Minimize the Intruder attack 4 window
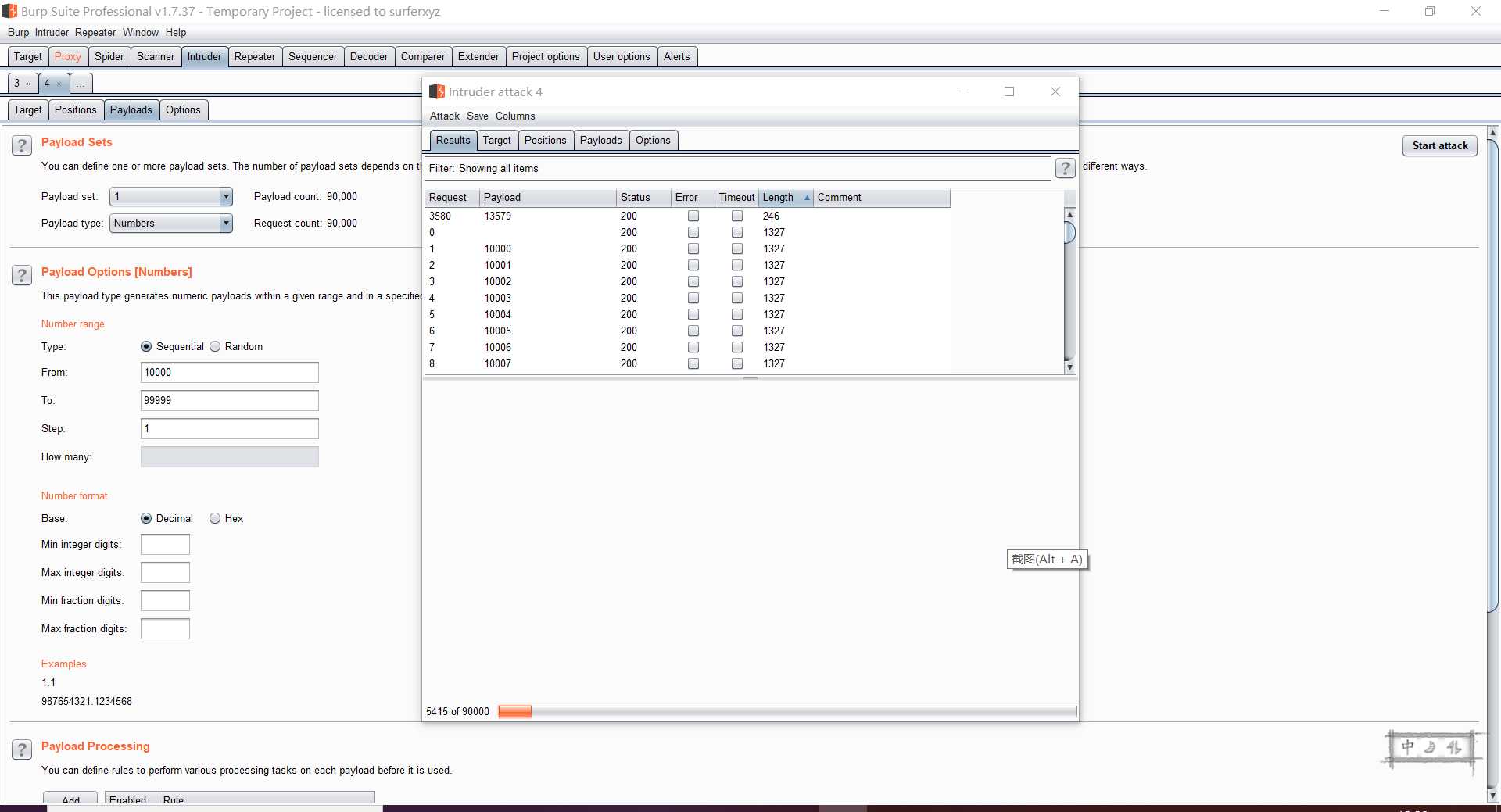This screenshot has width=1501, height=812. [964, 91]
